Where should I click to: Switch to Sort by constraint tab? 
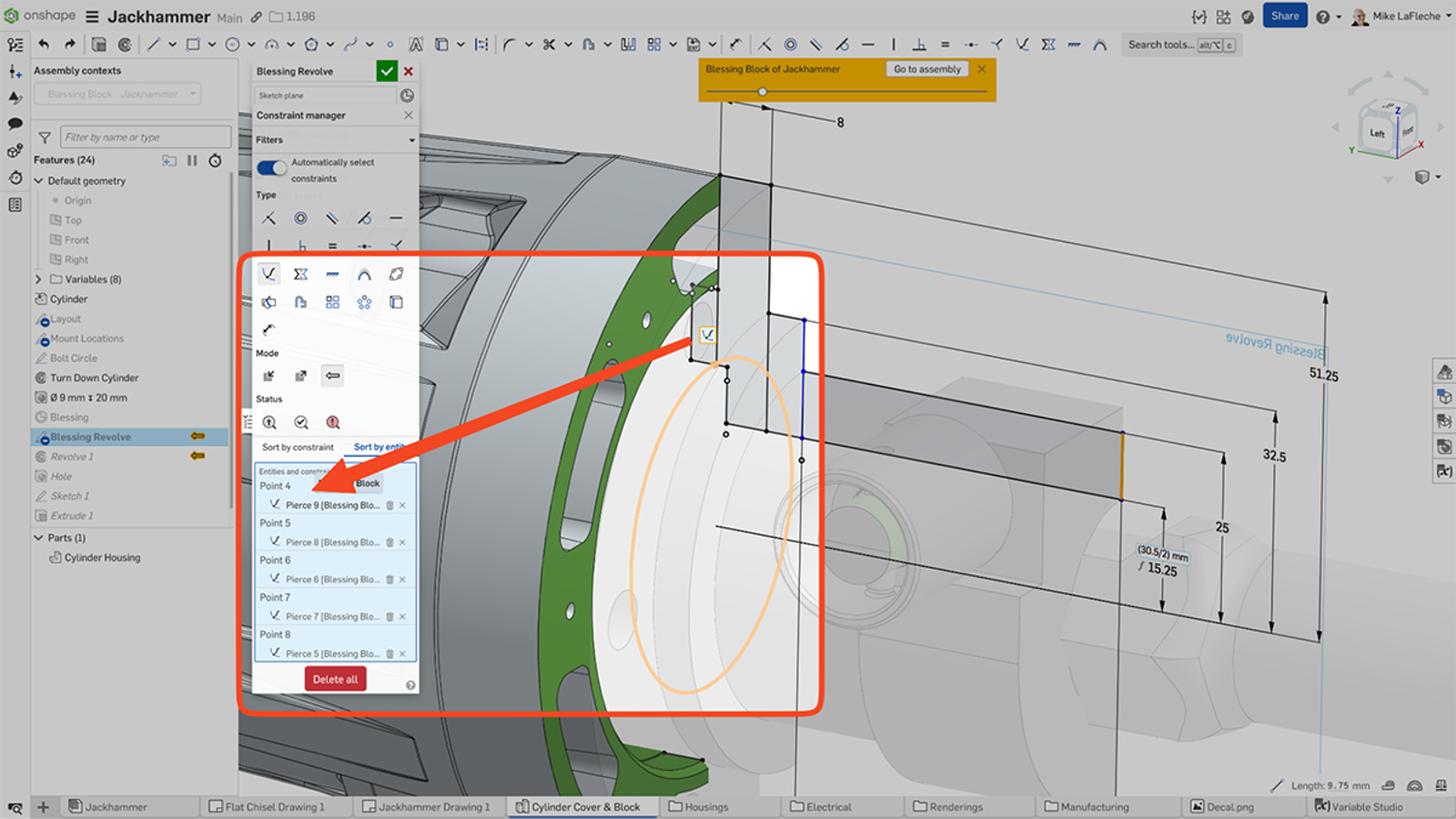298,447
